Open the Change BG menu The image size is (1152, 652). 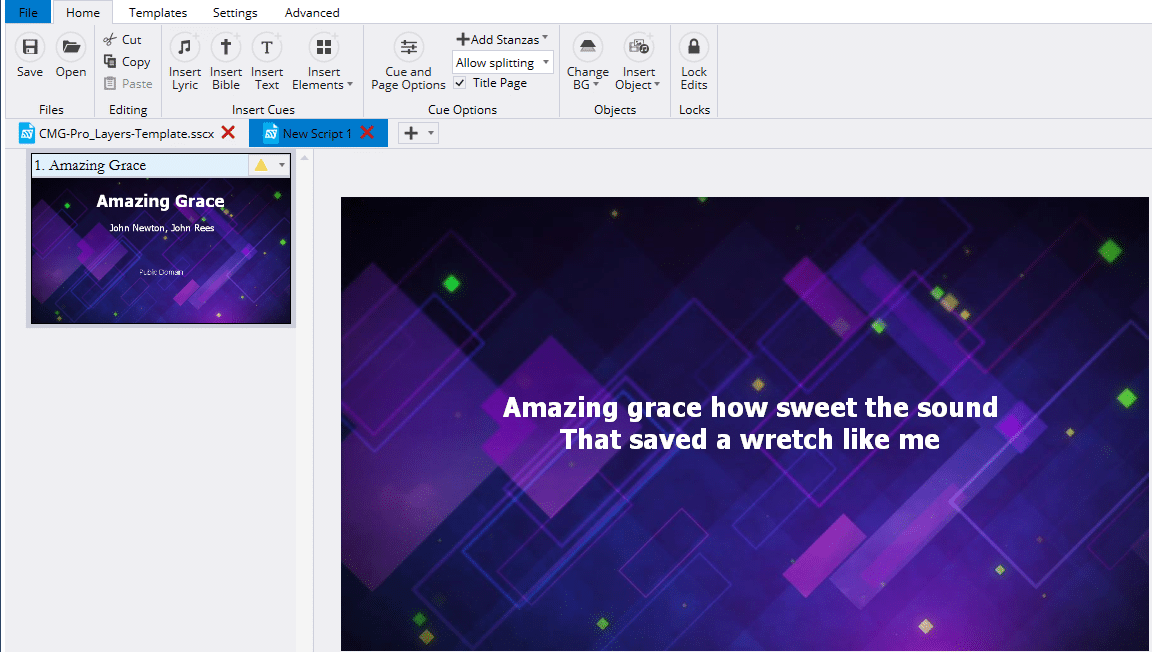(x=588, y=61)
